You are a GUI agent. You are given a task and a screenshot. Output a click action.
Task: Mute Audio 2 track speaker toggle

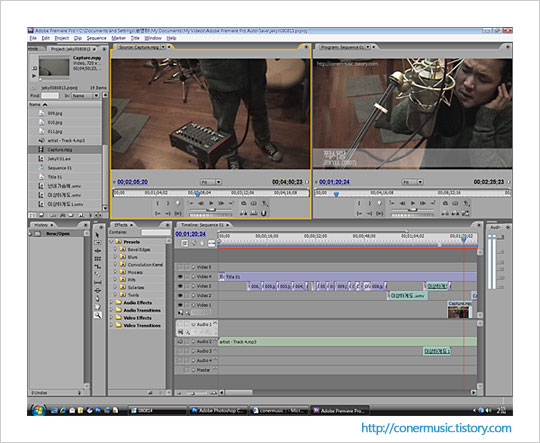[180, 342]
